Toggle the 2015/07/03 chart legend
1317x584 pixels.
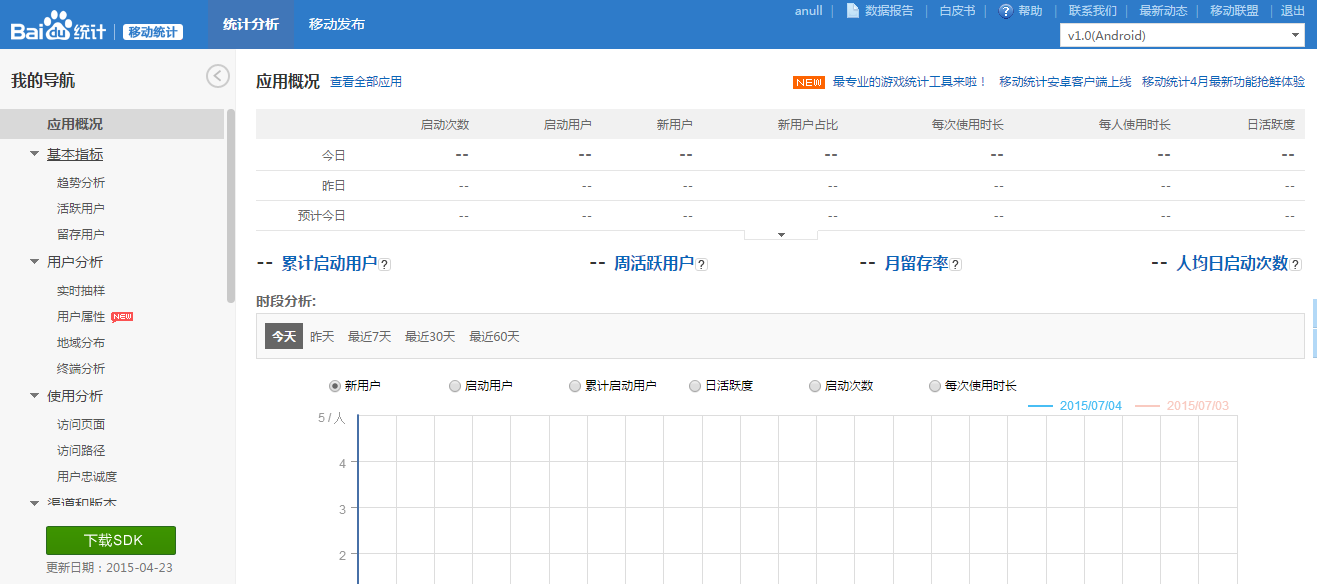coord(1198,406)
